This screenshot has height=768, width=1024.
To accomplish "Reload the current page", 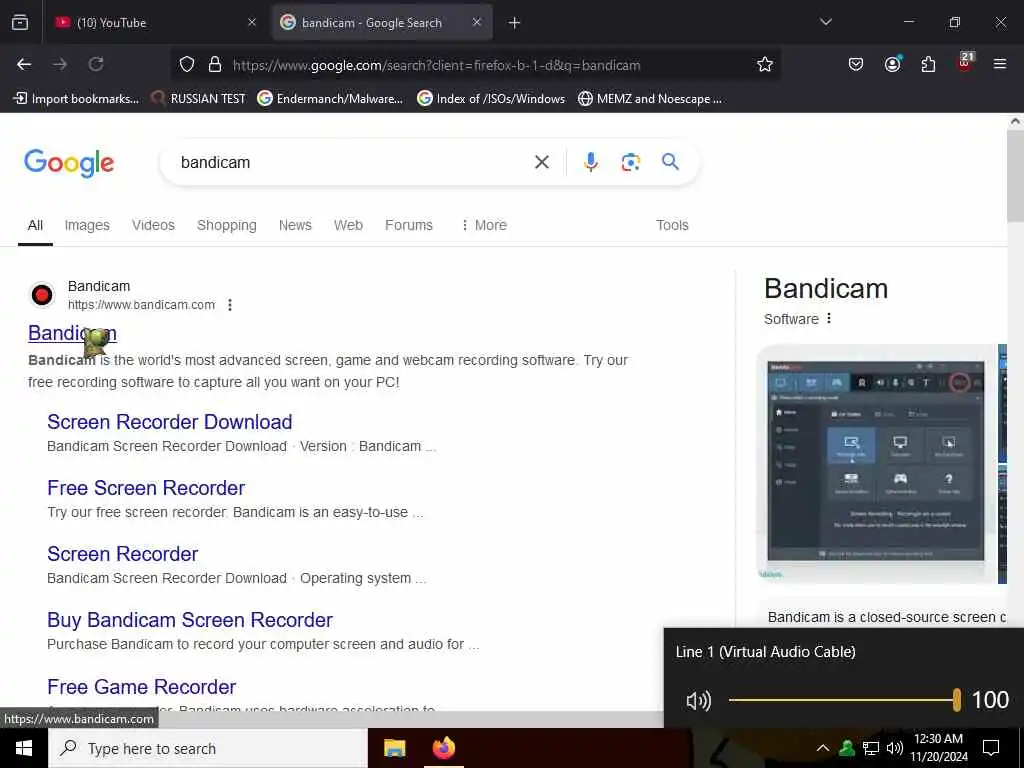I will pyautogui.click(x=96, y=64).
